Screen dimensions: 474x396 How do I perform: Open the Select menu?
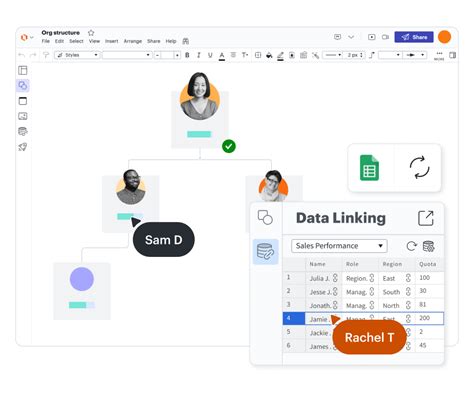tap(76, 41)
